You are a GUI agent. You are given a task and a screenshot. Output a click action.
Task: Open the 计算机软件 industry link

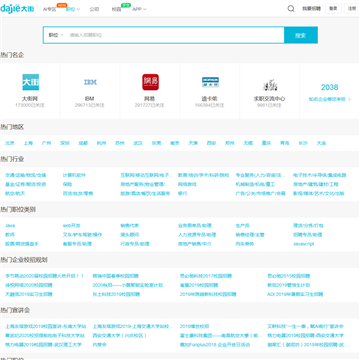(x=74, y=175)
